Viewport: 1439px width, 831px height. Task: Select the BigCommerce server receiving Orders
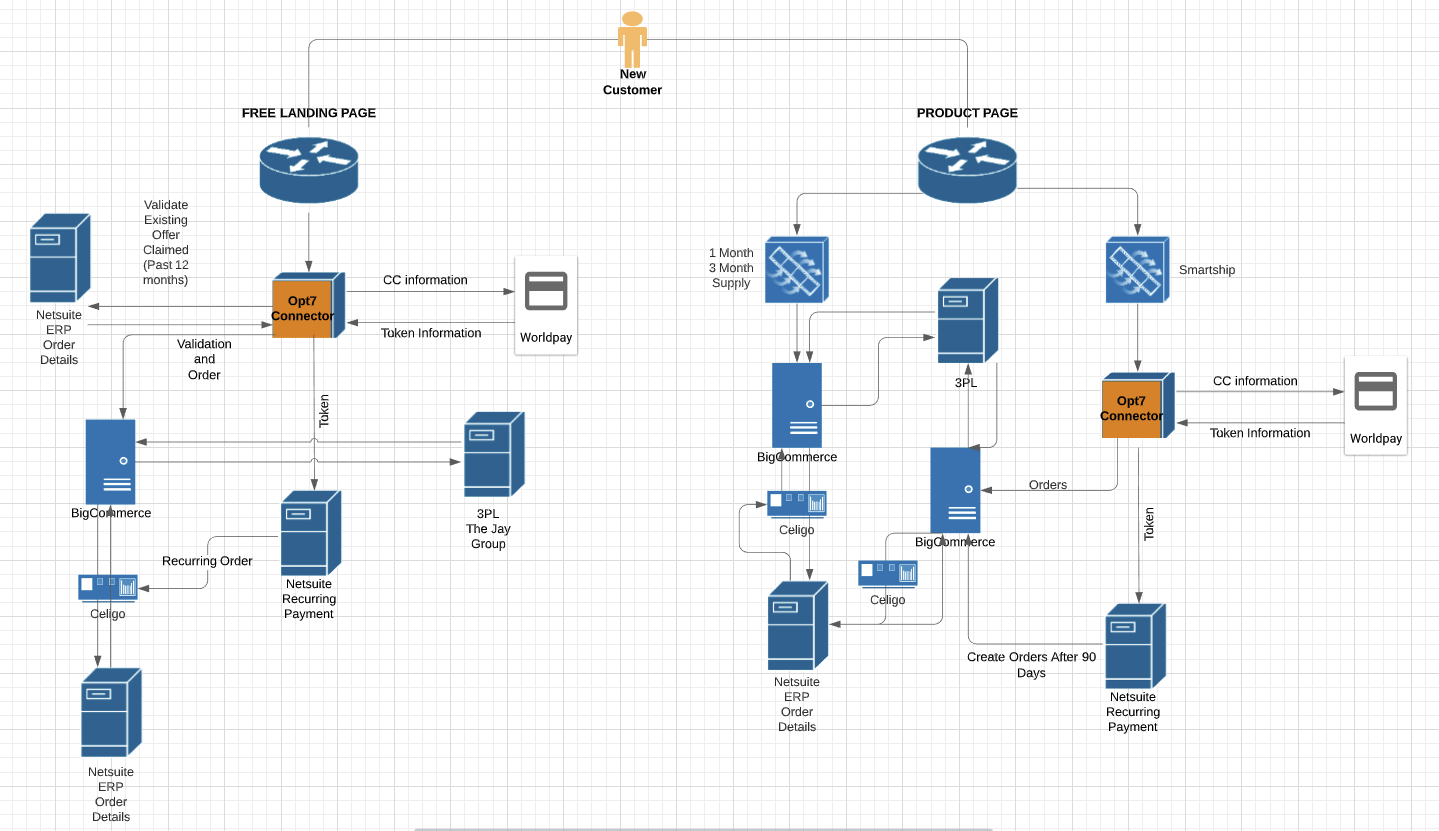955,490
